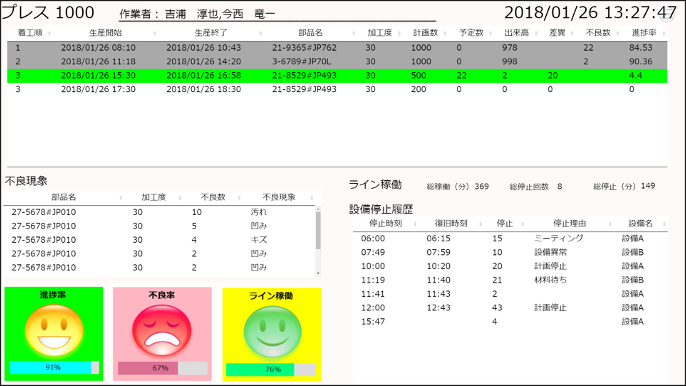
Task: Click the smiling face icon under 進捗率
Action: tap(54, 330)
